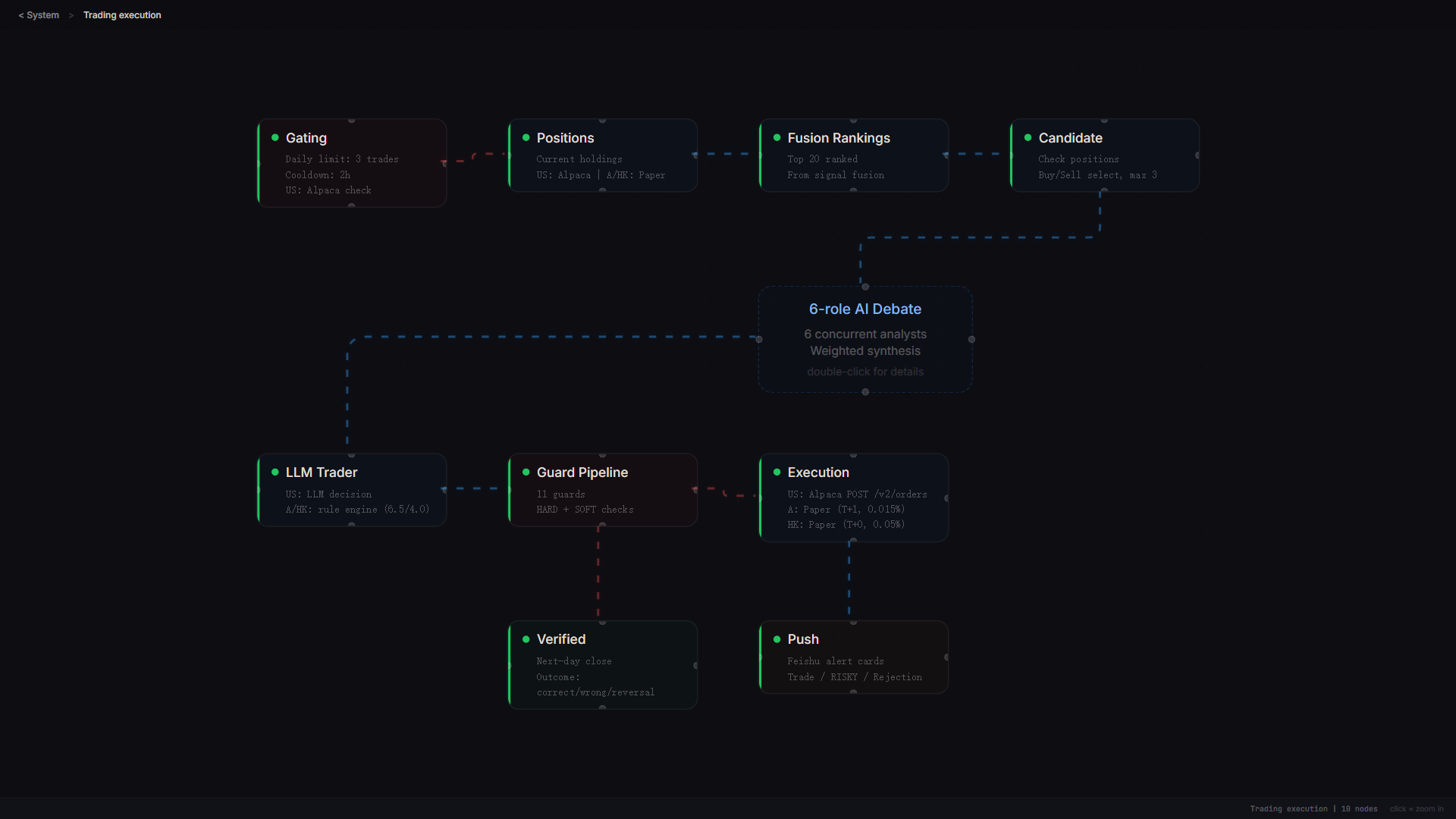Click the 10 nodes counter in the status bar
The image size is (1456, 819).
tap(1360, 808)
